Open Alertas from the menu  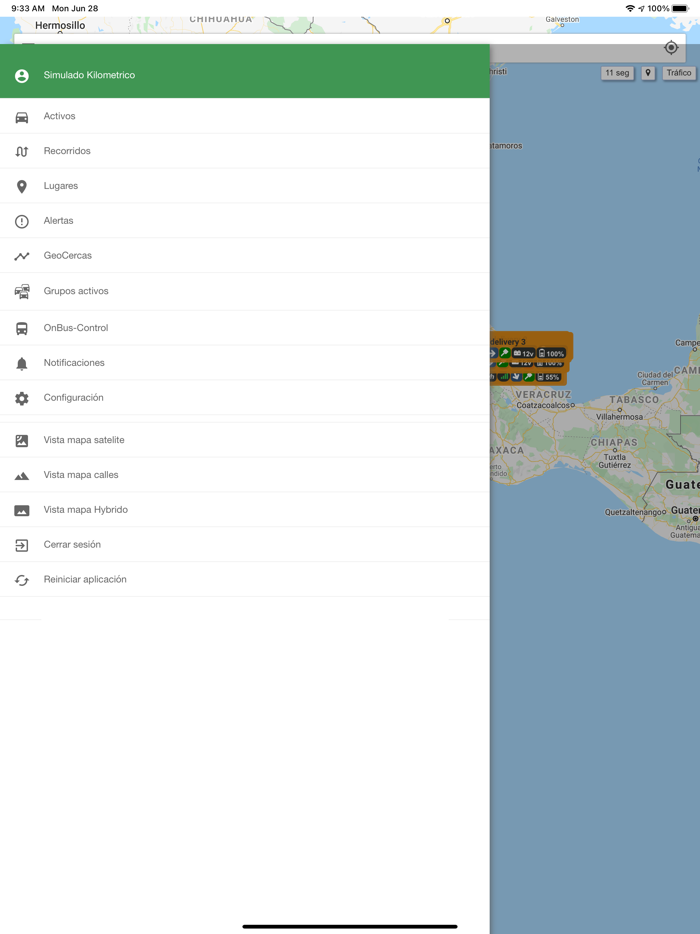tap(245, 220)
